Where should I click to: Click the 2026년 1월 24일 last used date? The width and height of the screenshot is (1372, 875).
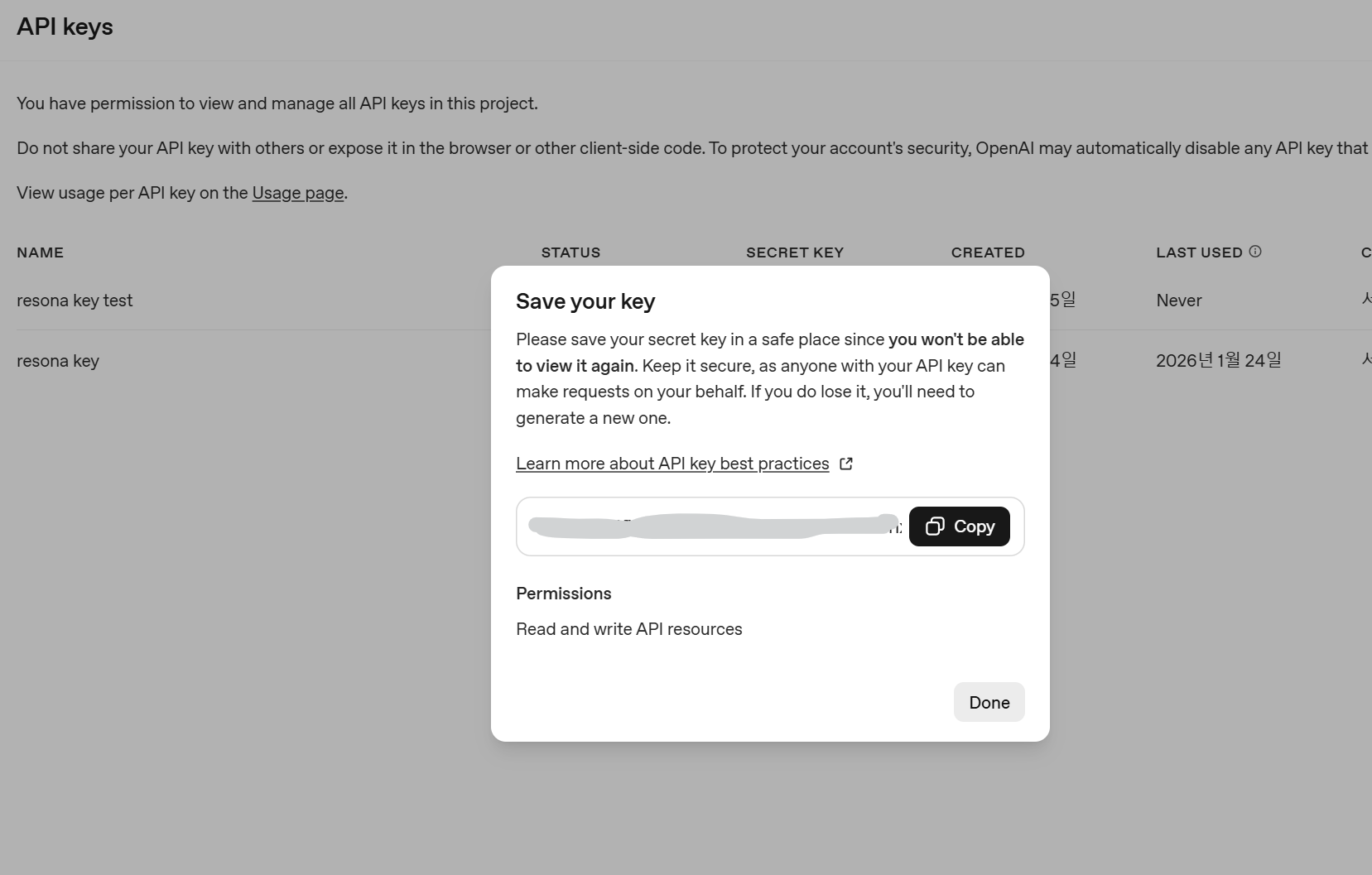click(1219, 360)
